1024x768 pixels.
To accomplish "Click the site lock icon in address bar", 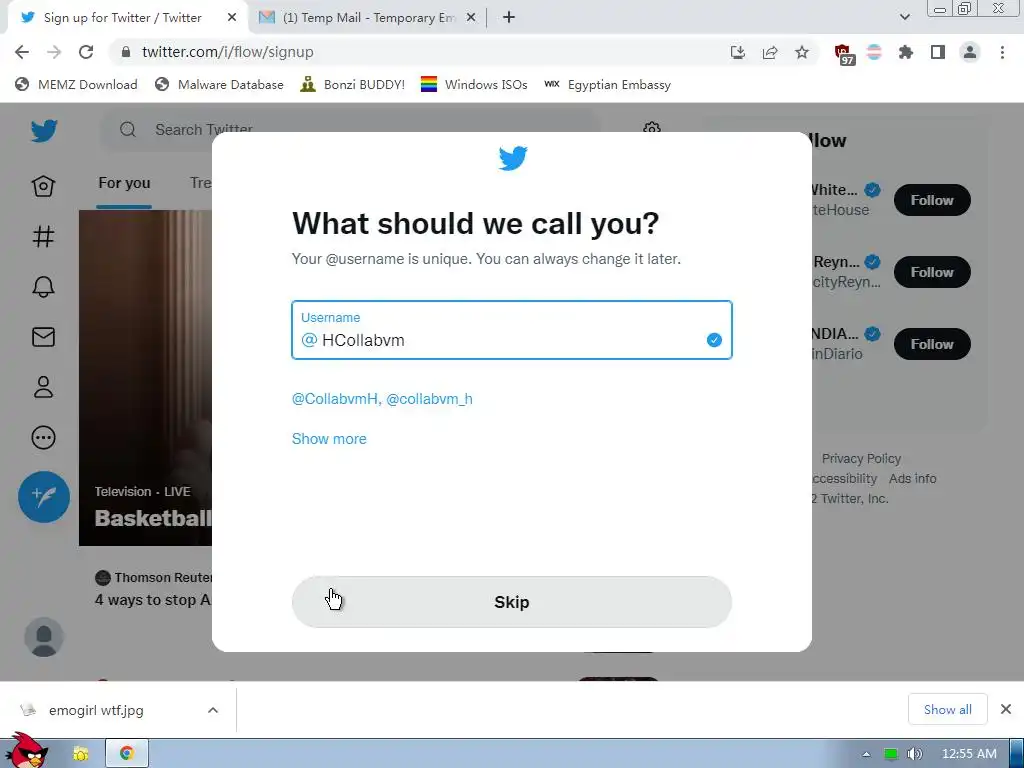I will coord(127,52).
